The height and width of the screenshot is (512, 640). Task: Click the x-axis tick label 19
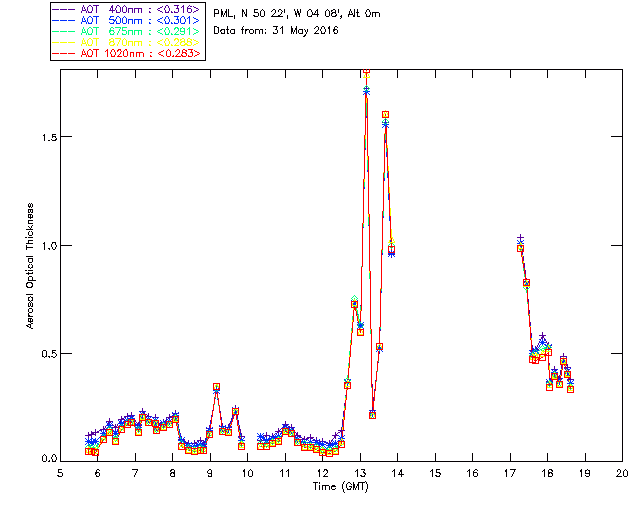pyautogui.click(x=585, y=473)
